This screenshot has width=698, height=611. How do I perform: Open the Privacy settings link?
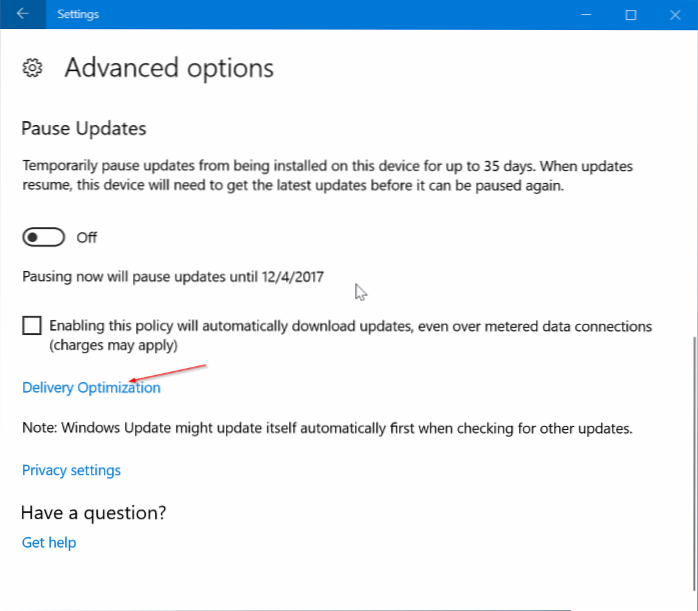pos(71,470)
